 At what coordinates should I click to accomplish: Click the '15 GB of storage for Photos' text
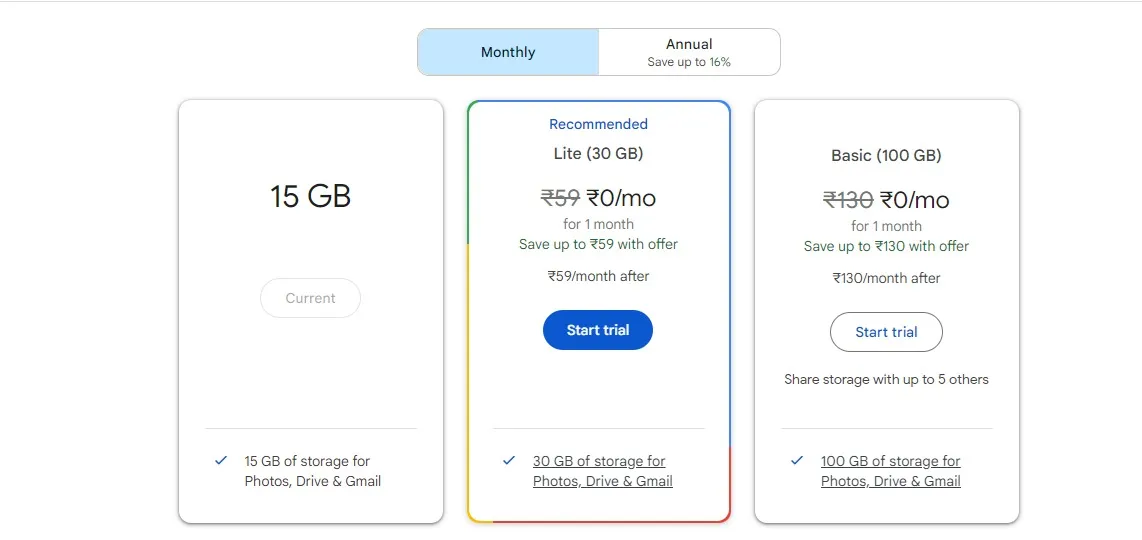307,461
